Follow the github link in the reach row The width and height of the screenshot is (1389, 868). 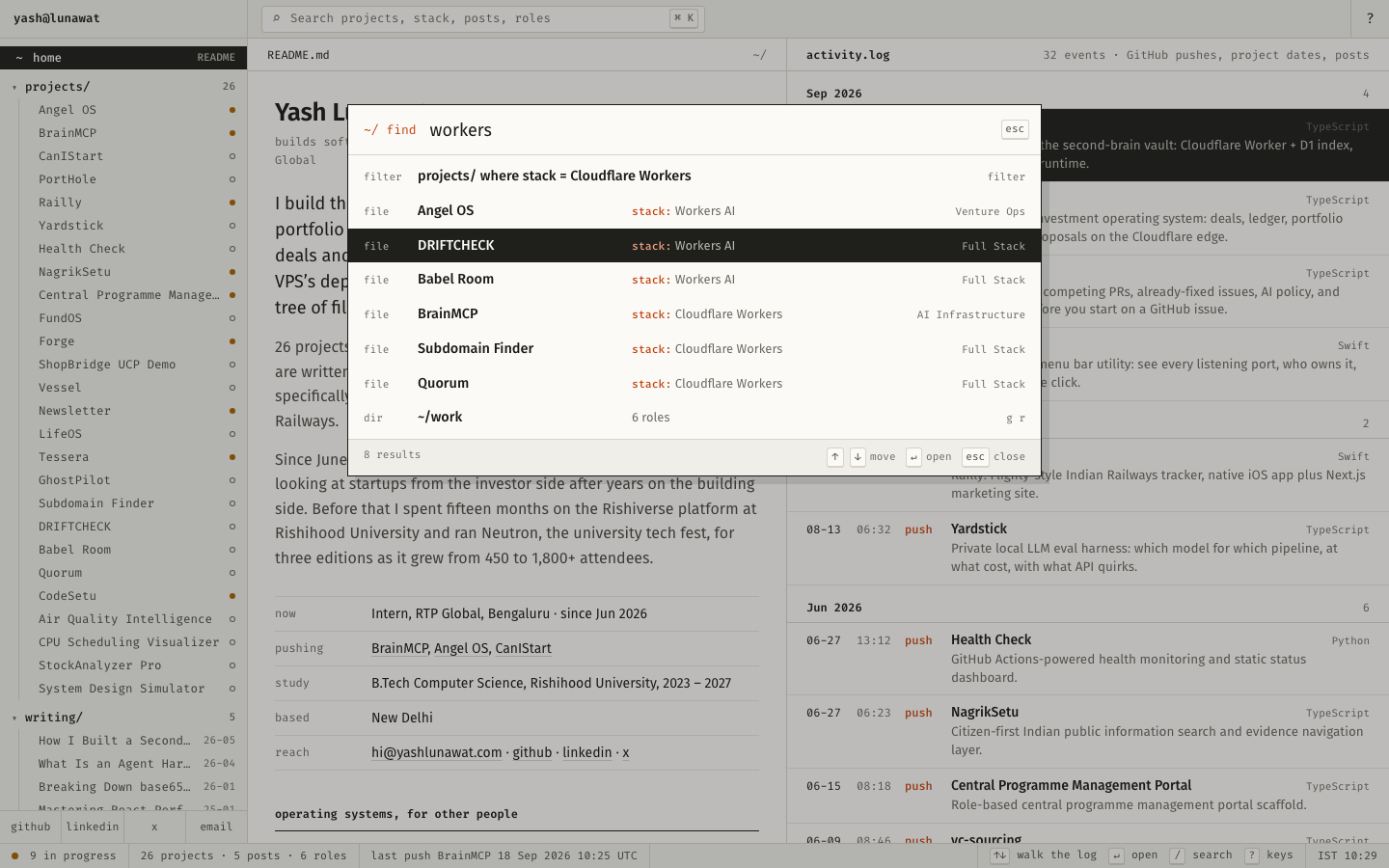point(532,753)
